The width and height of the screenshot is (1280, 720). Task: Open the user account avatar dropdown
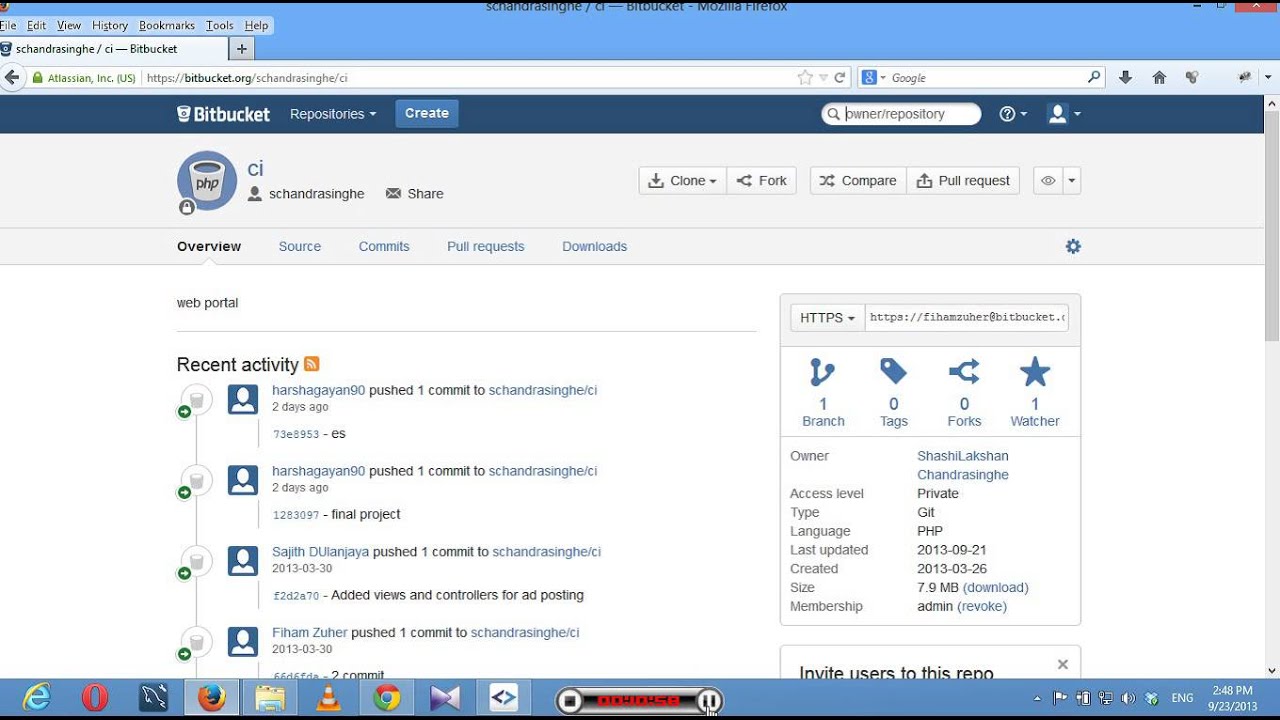(1063, 114)
